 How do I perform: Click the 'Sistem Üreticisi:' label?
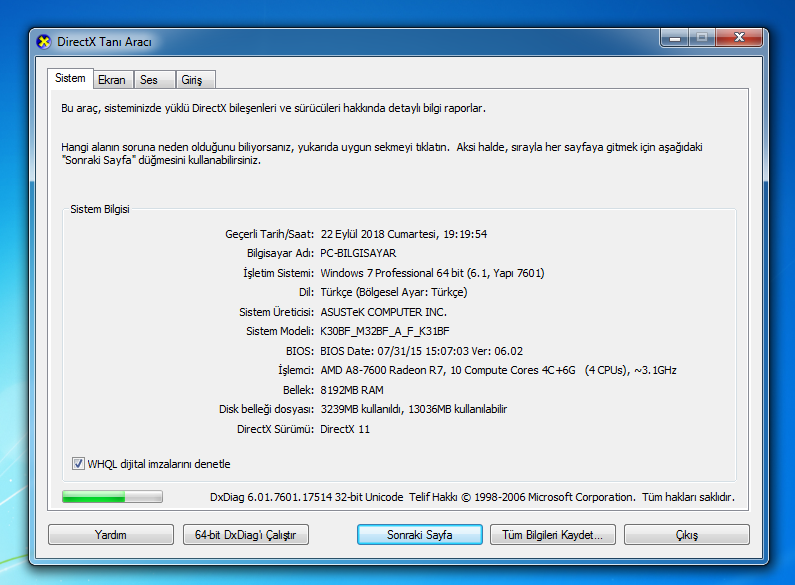click(x=276, y=312)
